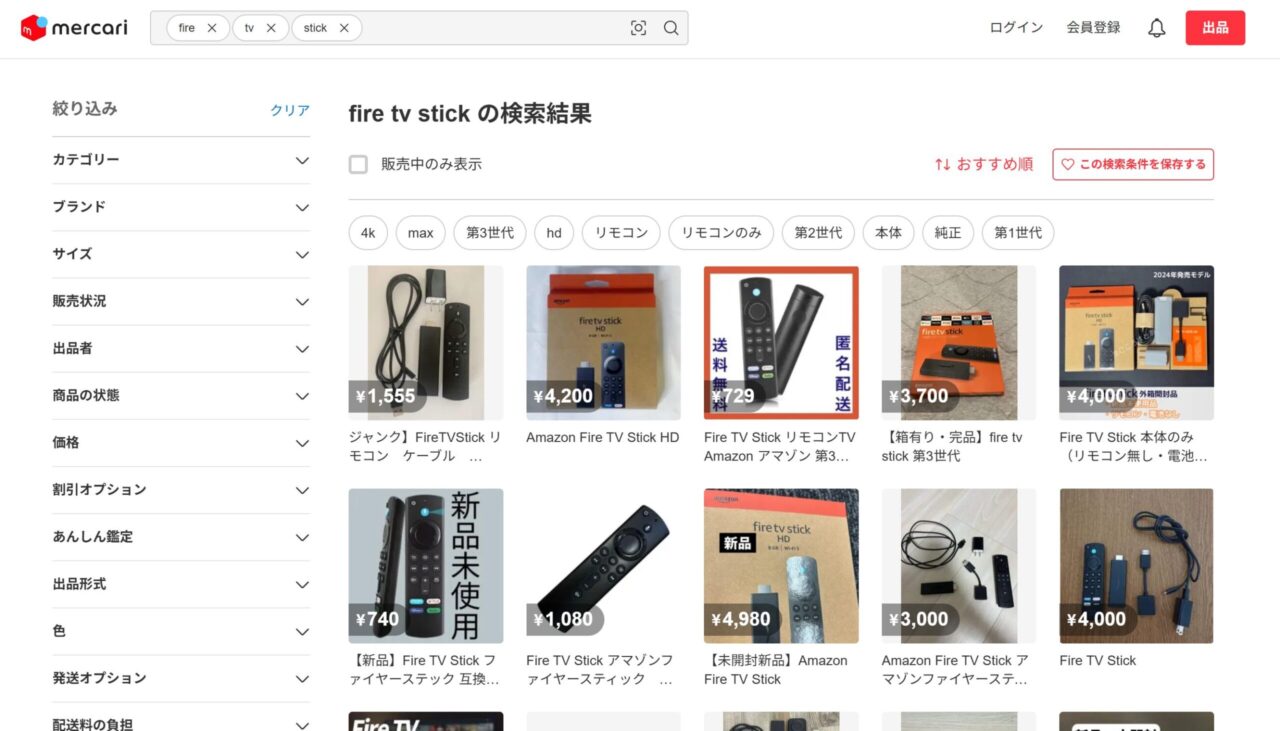The image size is (1280, 731).
Task: Open the ¥4,000 'Fire TV Stick' thumbnail in second row
Action: click(1137, 566)
